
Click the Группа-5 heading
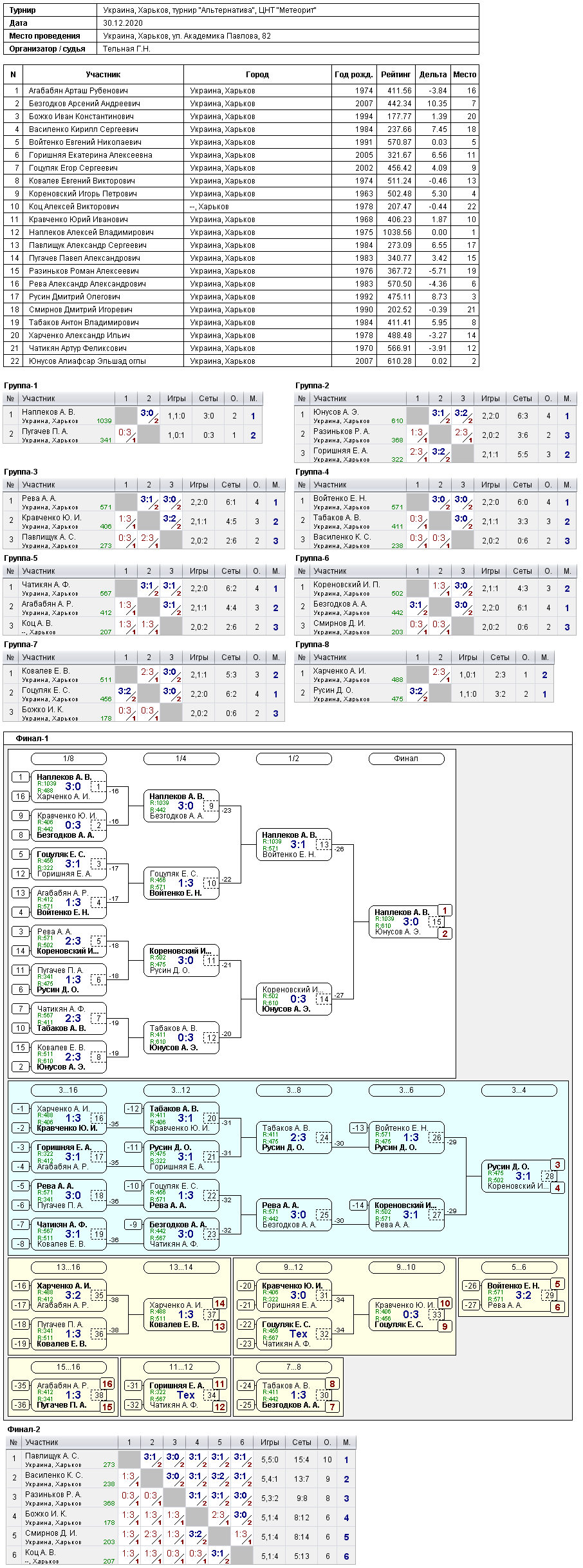pos(21,558)
